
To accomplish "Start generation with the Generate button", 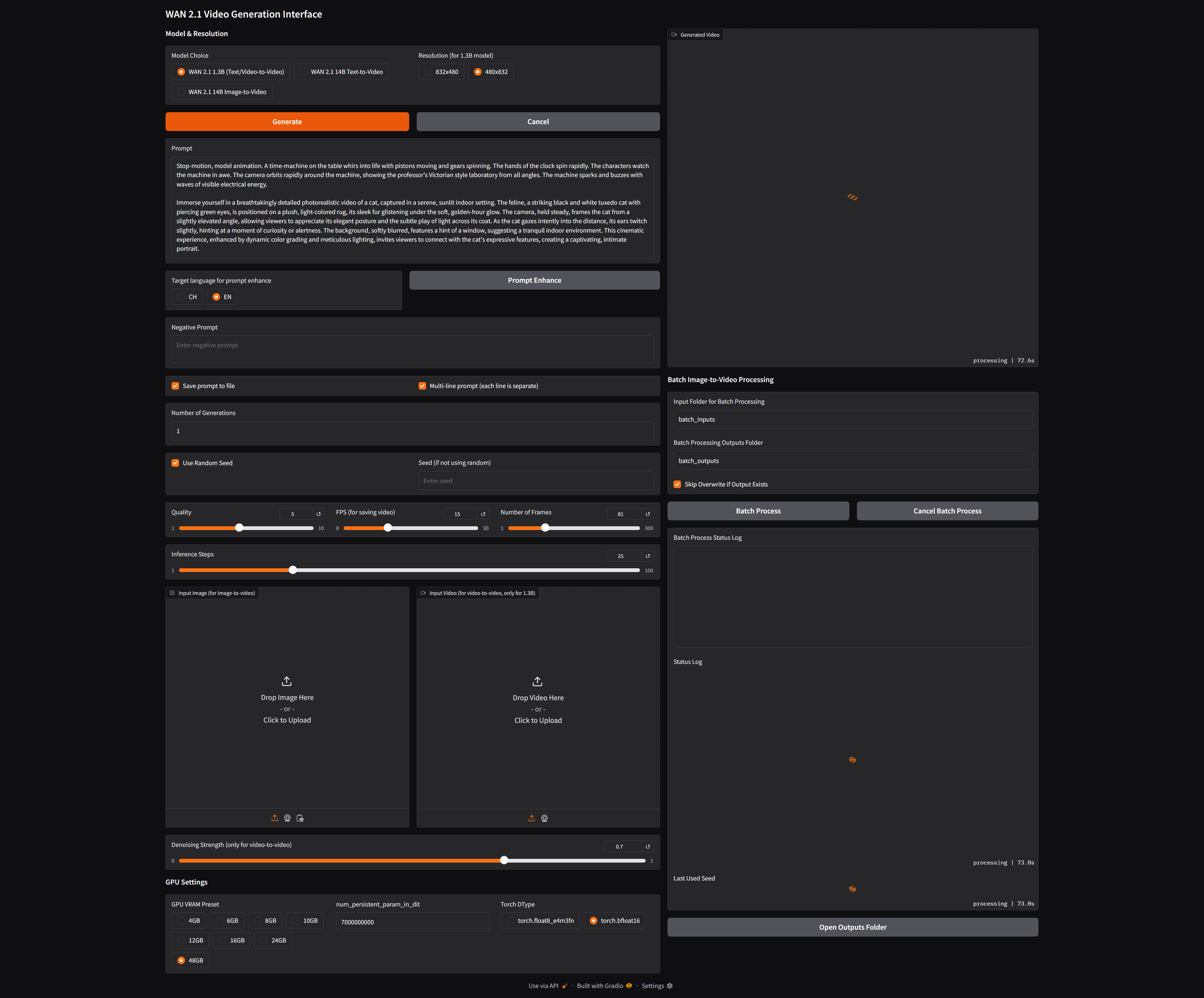I will point(287,122).
